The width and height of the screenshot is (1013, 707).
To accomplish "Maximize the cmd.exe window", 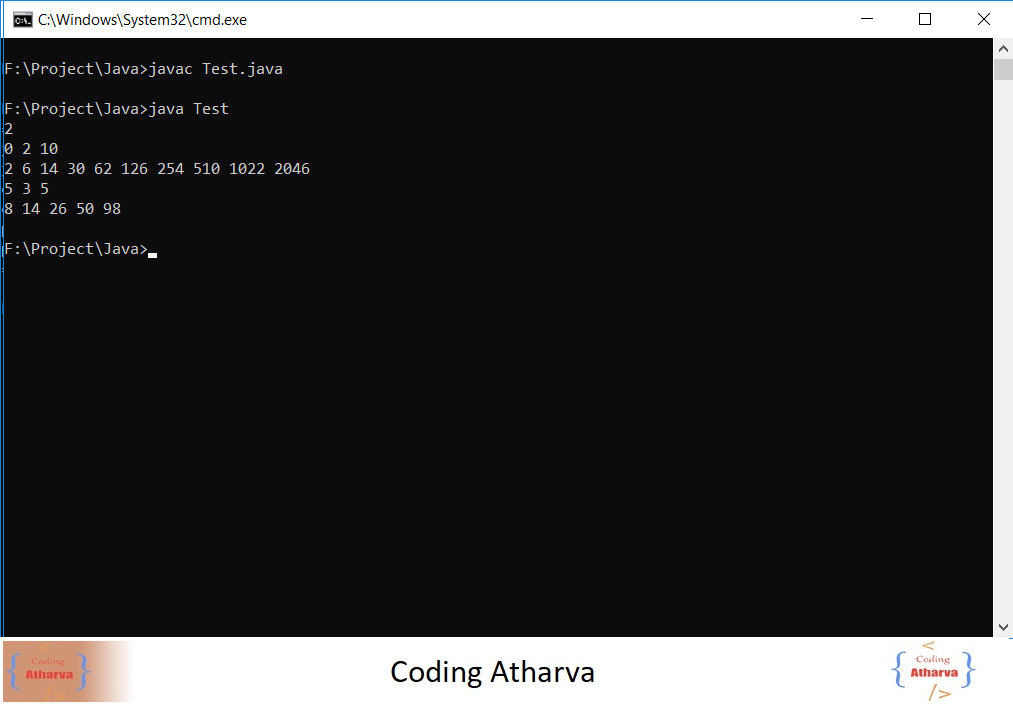I will pos(925,19).
